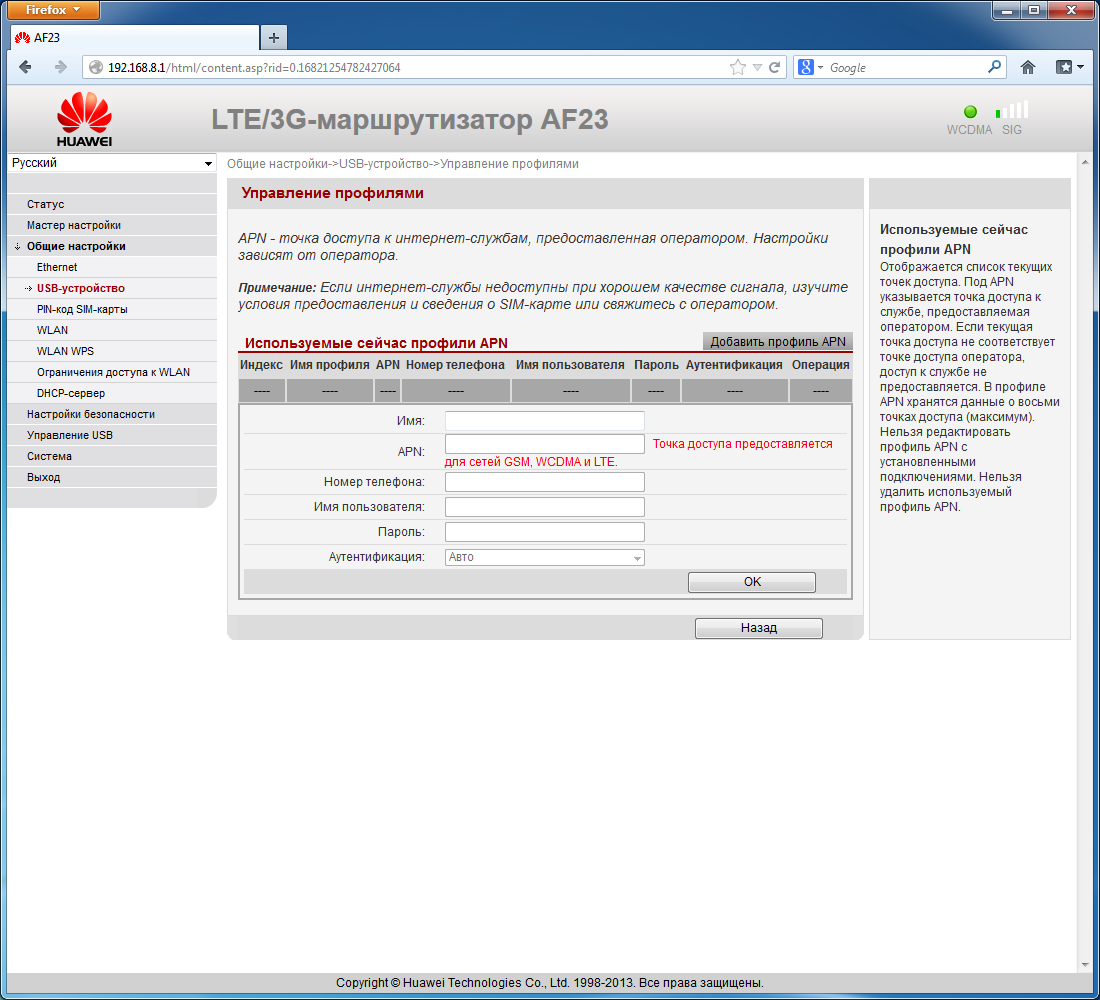Image resolution: width=1100 pixels, height=1000 pixels.
Task: Focus the APN input field
Action: pos(544,444)
